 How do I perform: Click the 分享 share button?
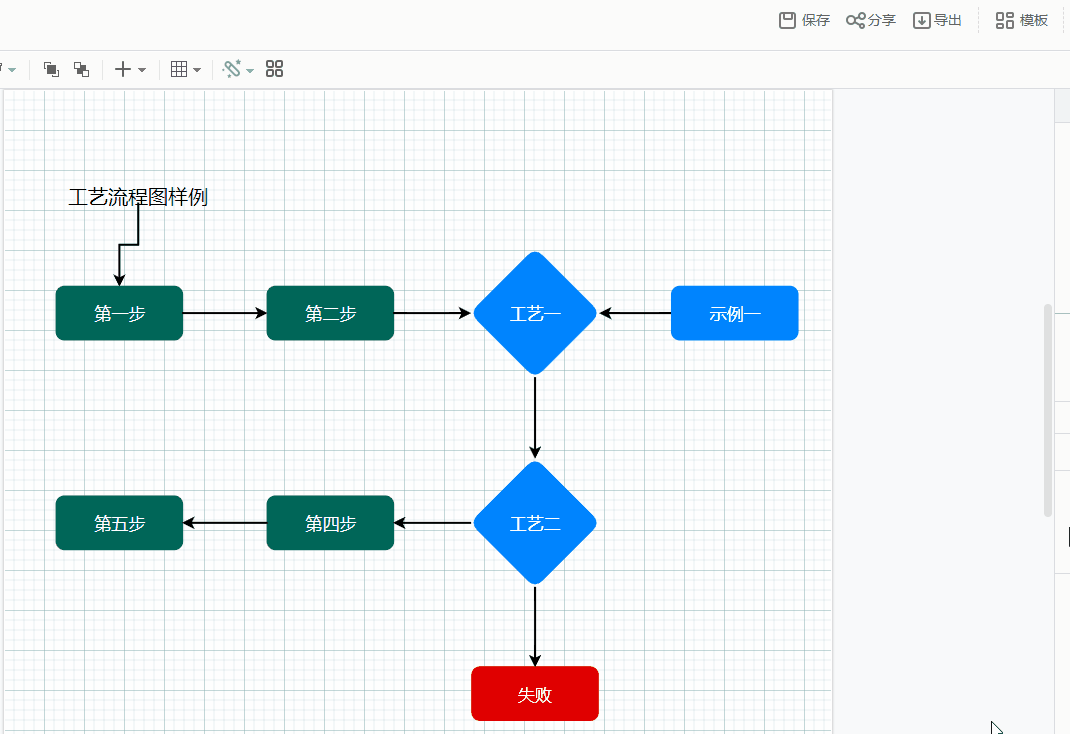[x=871, y=20]
